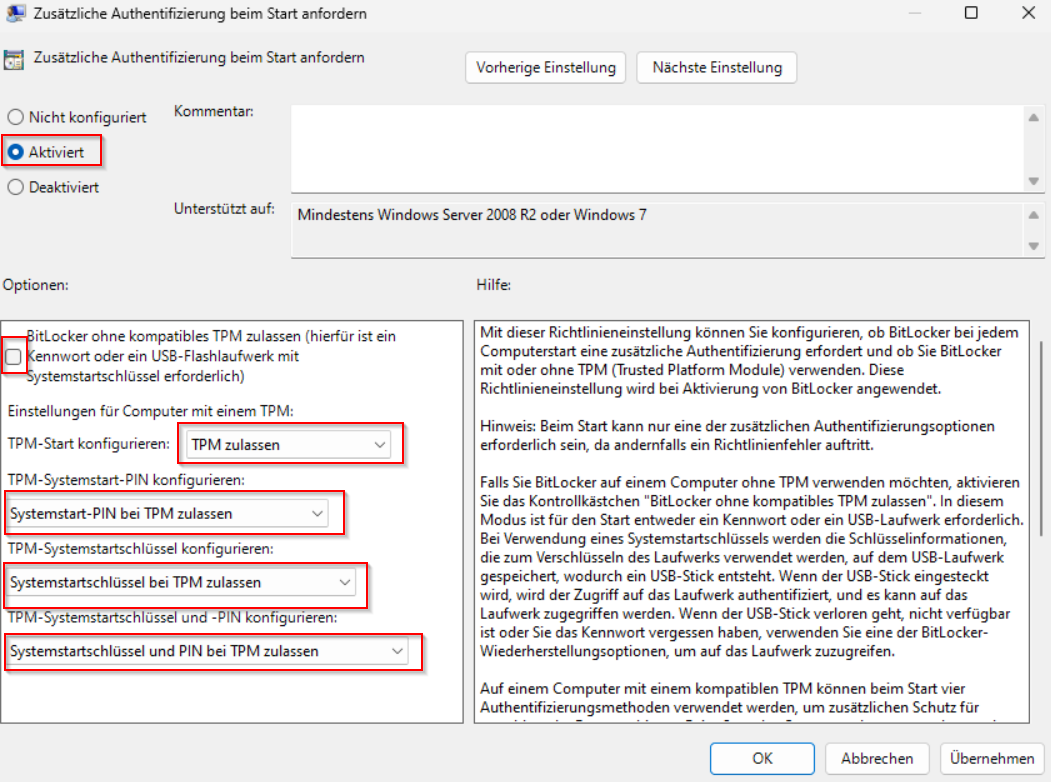Image resolution: width=1051 pixels, height=782 pixels.
Task: Click the help paragraph starting 'Falls Sie BitLocker'
Action: pos(752,567)
